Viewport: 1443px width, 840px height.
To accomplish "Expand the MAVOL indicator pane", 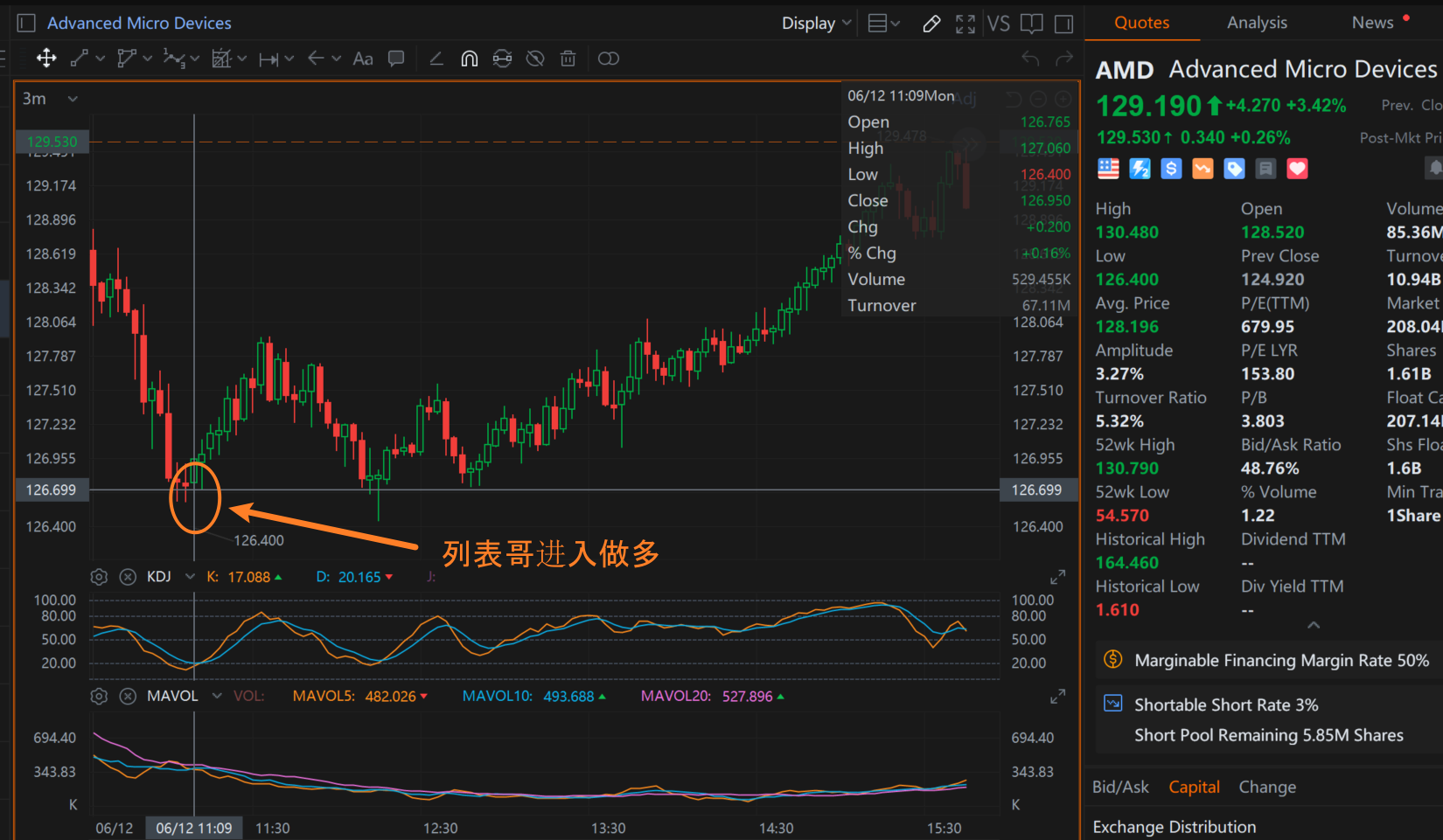I will (x=1057, y=698).
